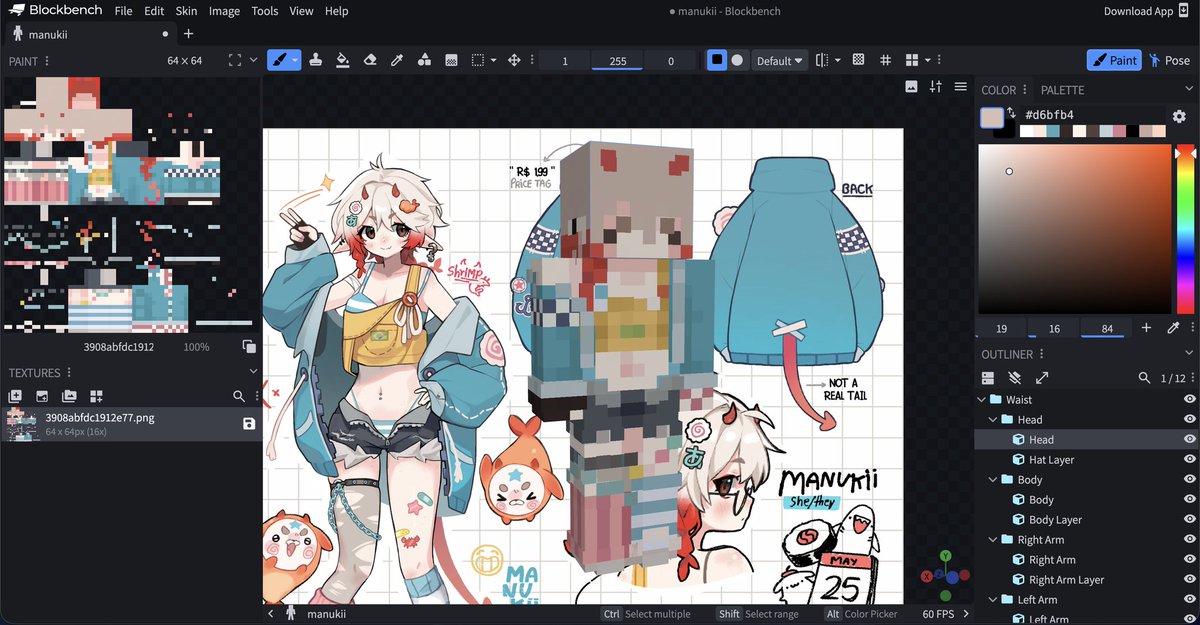Open the Tools menu
The width and height of the screenshot is (1200, 625).
coord(265,11)
